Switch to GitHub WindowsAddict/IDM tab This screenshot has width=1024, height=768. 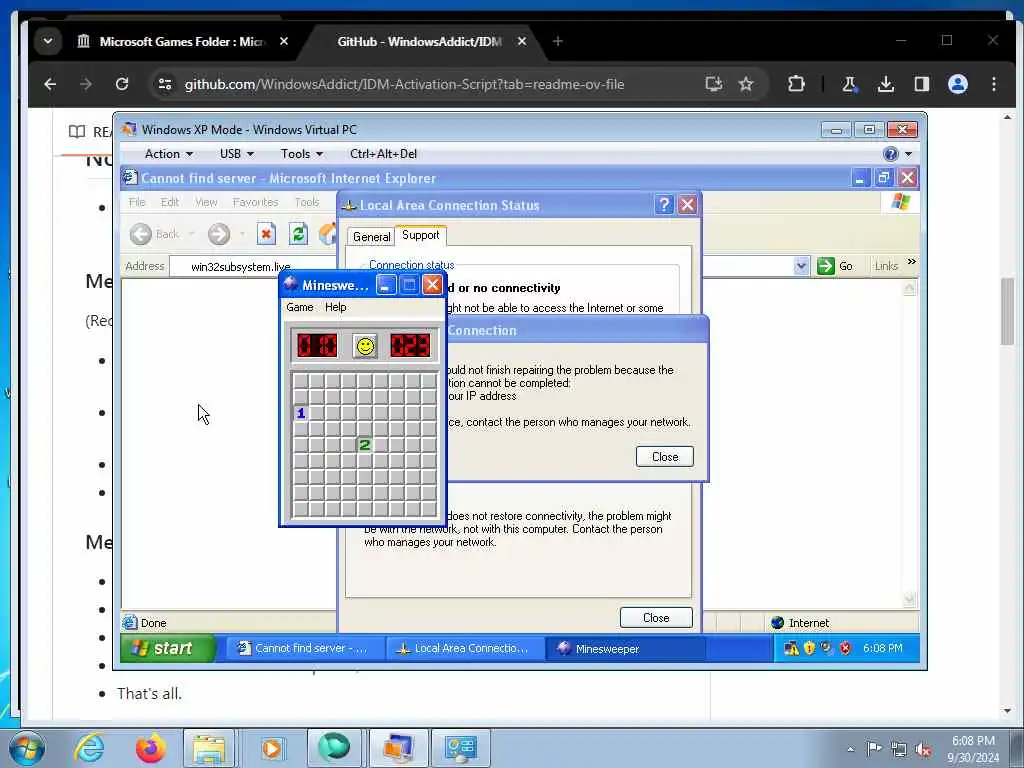(x=419, y=42)
